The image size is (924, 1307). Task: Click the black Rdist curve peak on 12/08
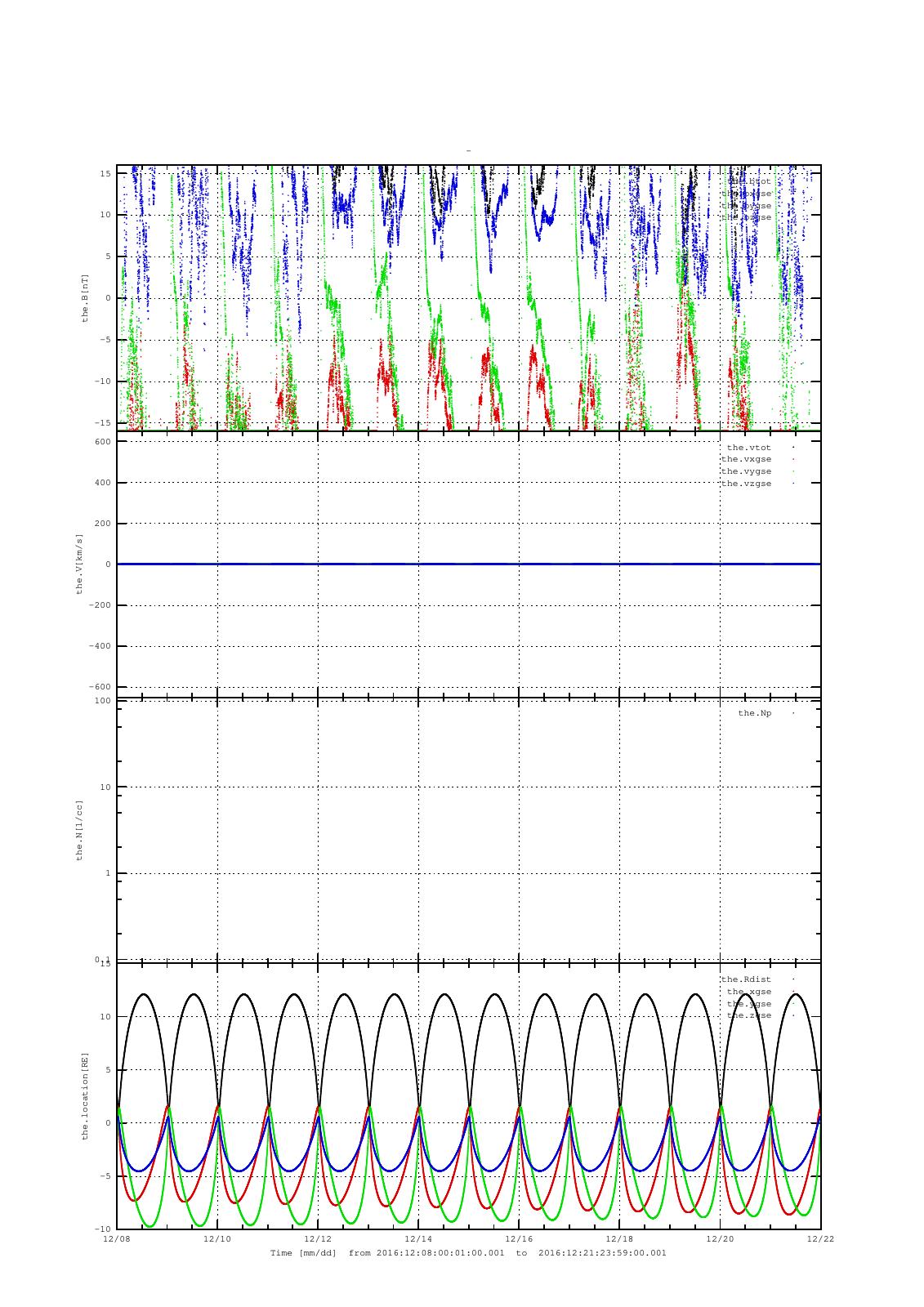144,994
